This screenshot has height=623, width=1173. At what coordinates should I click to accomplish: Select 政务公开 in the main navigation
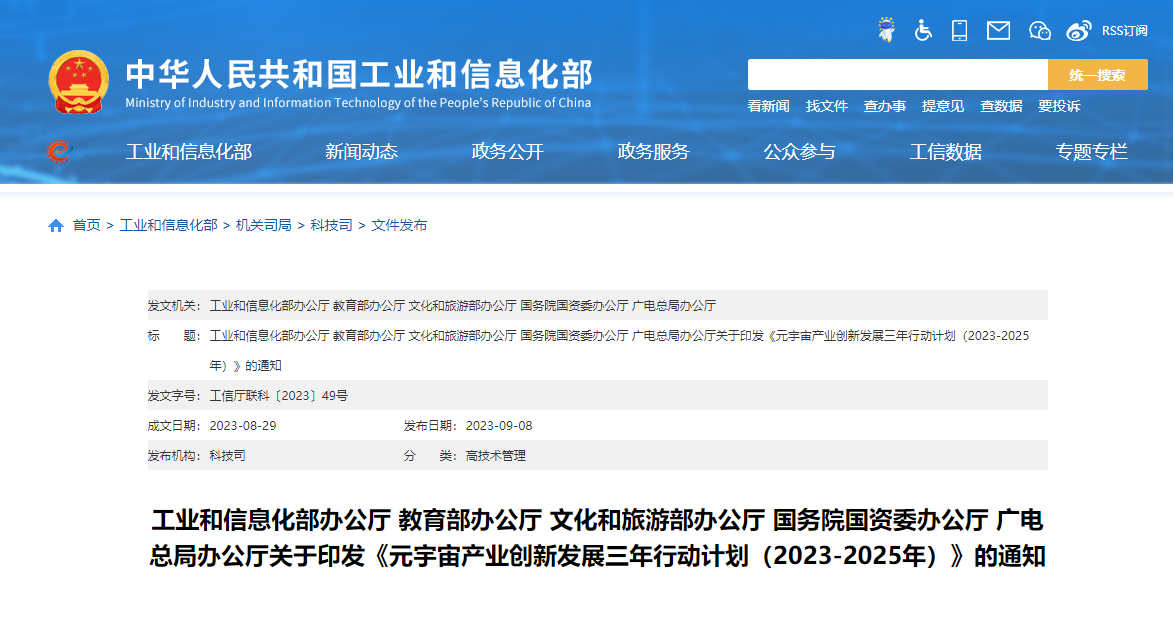point(507,152)
